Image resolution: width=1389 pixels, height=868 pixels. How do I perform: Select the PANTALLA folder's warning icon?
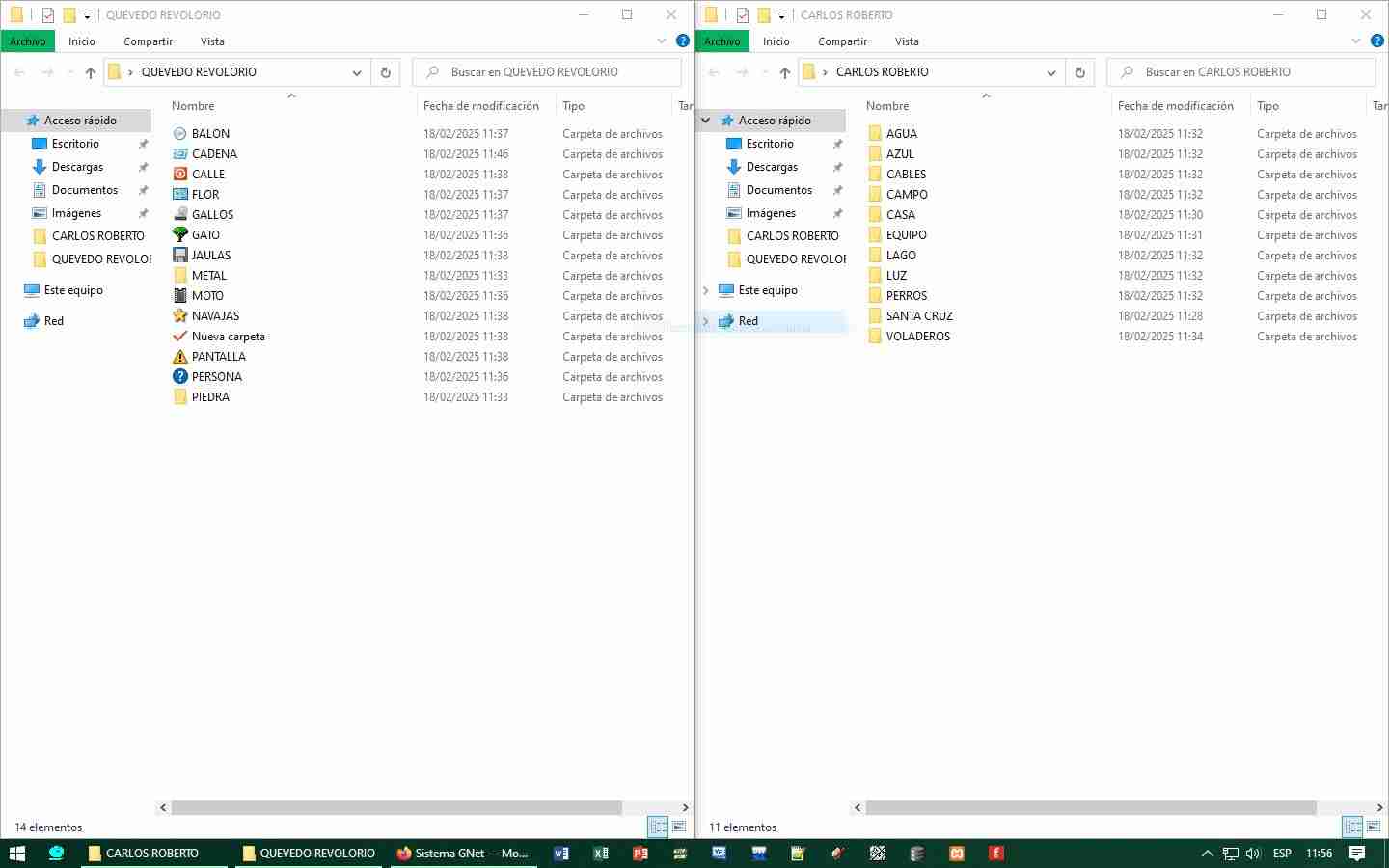coord(179,357)
